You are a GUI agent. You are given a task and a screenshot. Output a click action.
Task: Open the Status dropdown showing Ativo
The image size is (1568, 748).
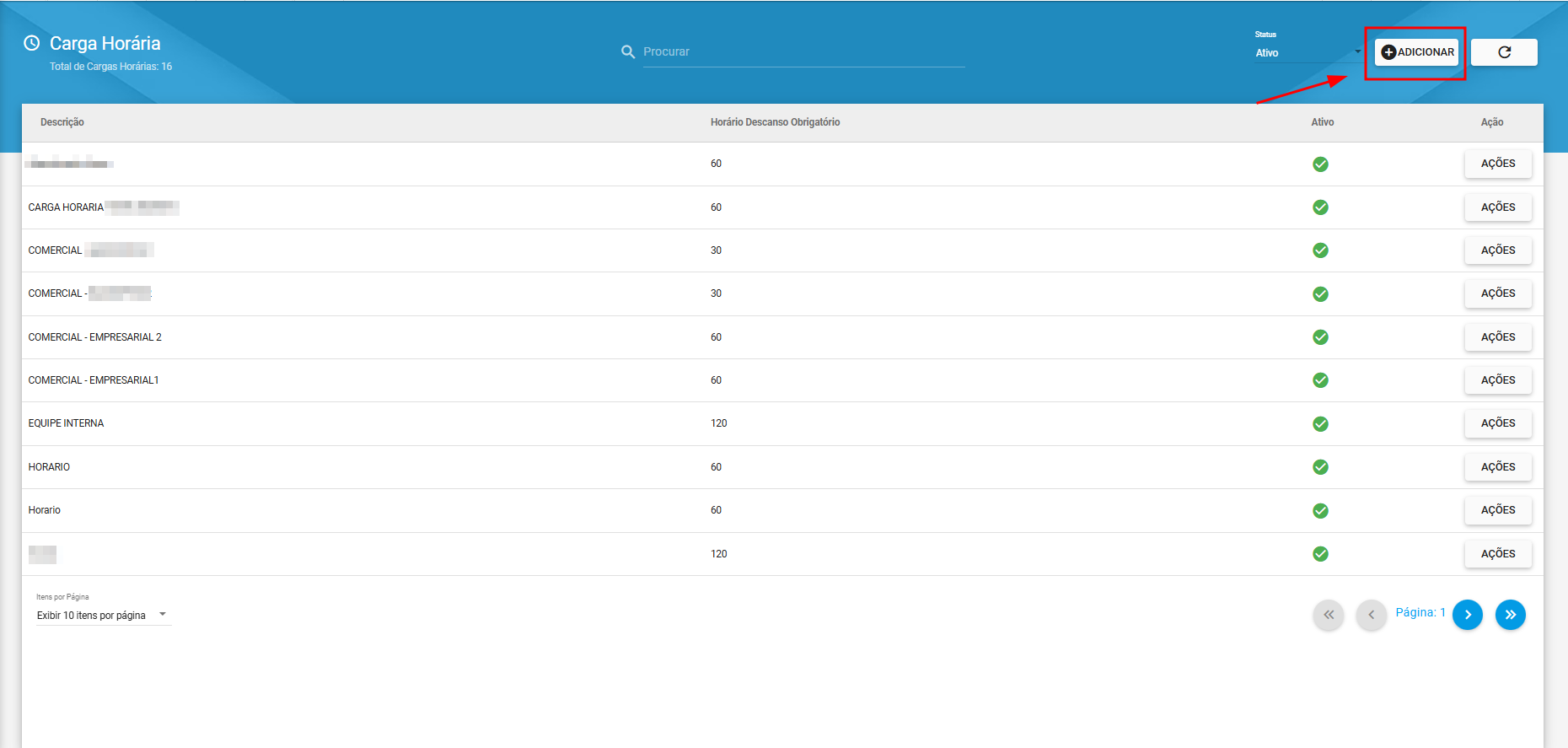pyautogui.click(x=1308, y=52)
